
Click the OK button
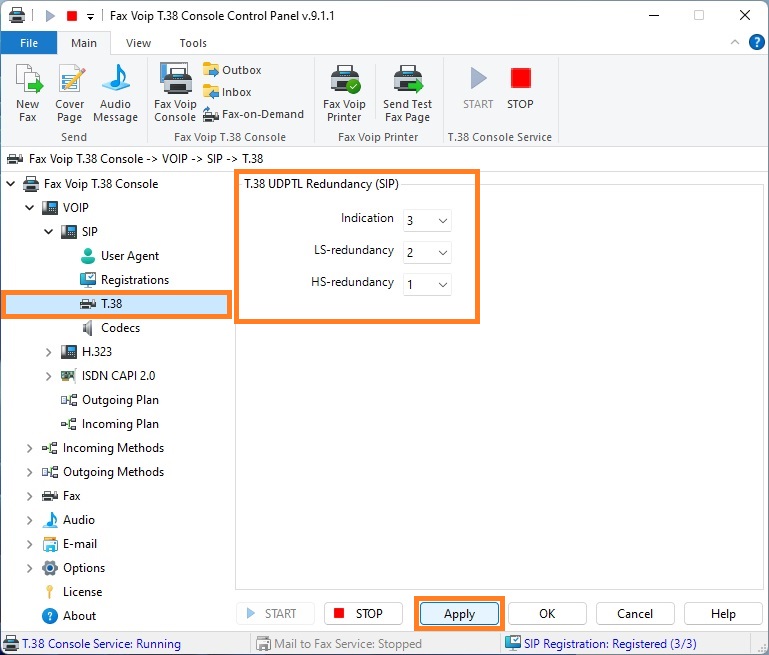point(547,614)
